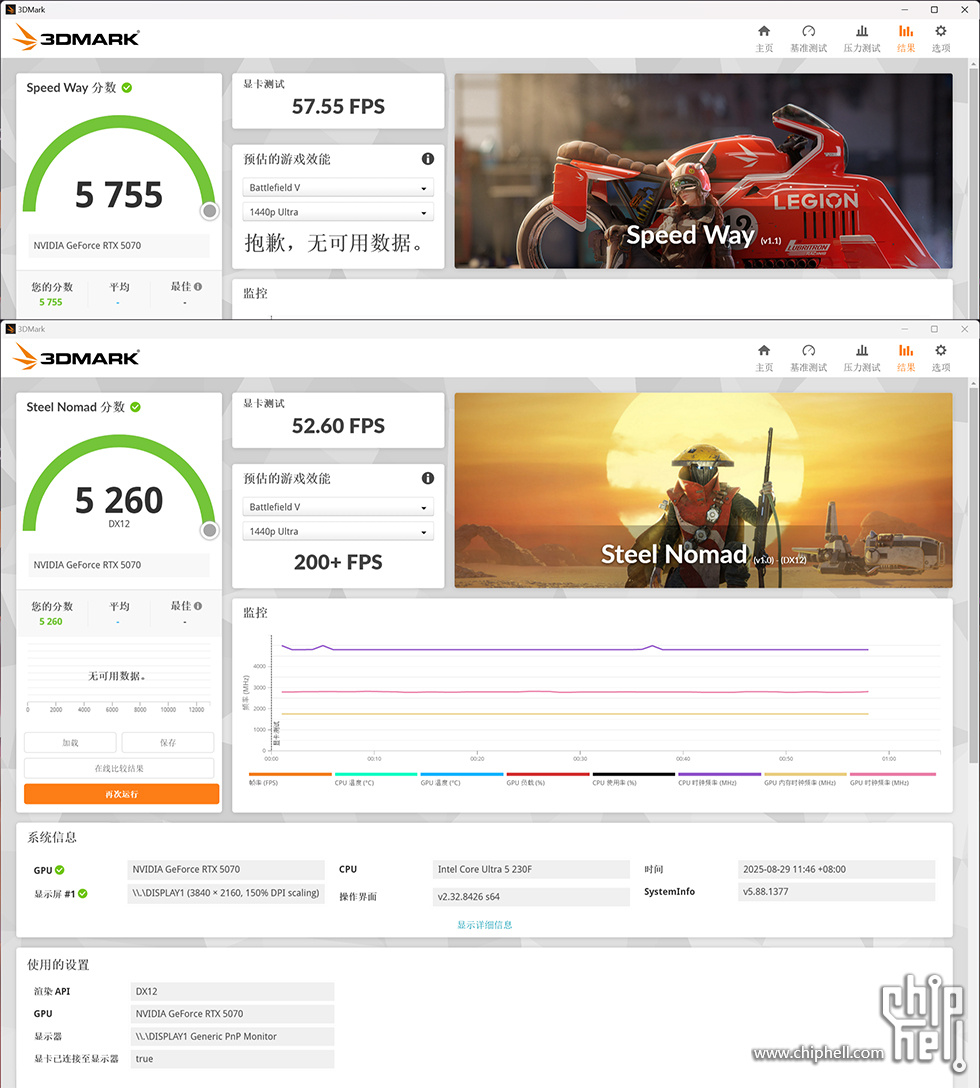Click the \\.\DISPLAY1 Generic PnP Monitor field
The image size is (980, 1088).
click(x=232, y=1036)
